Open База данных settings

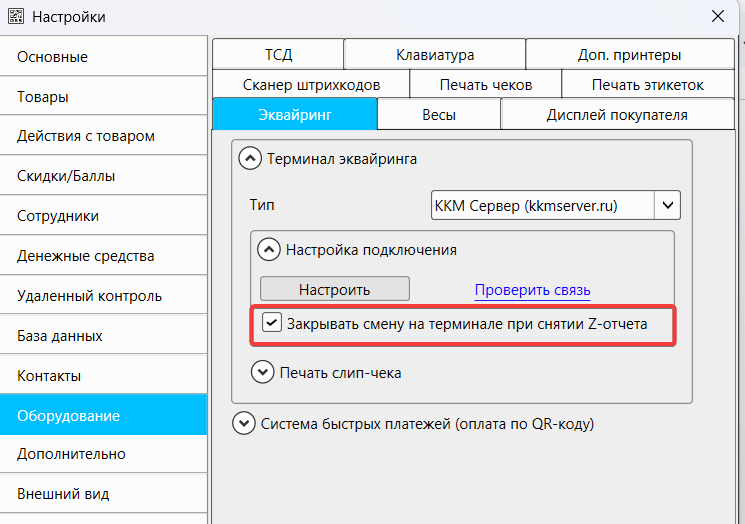coord(103,335)
